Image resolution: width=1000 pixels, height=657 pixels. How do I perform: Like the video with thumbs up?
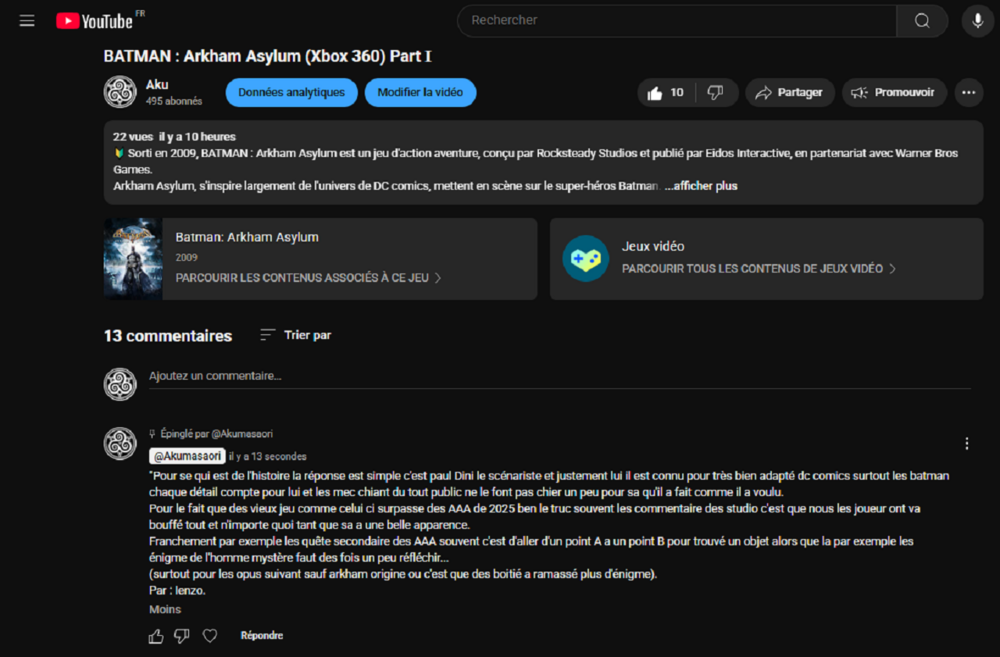(x=666, y=93)
